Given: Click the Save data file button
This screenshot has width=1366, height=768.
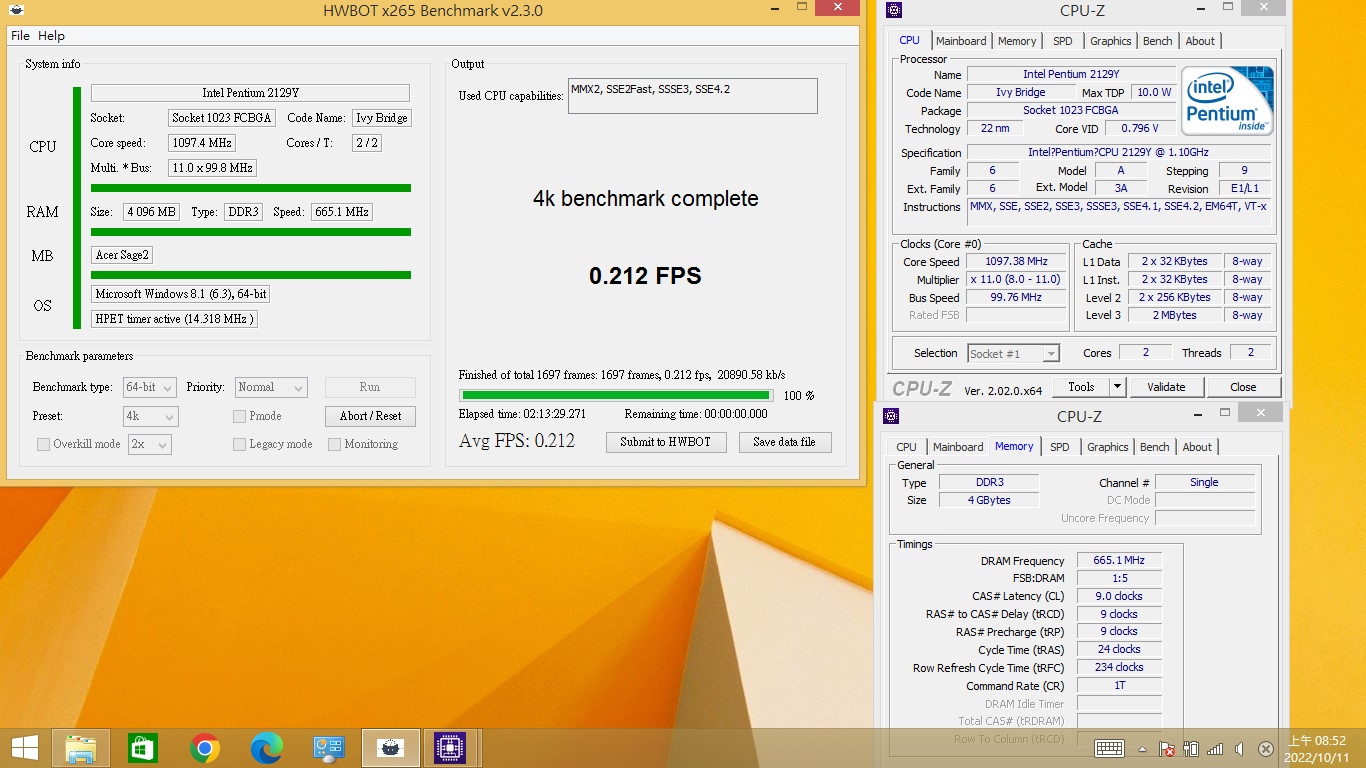Looking at the screenshot, I should click(784, 442).
